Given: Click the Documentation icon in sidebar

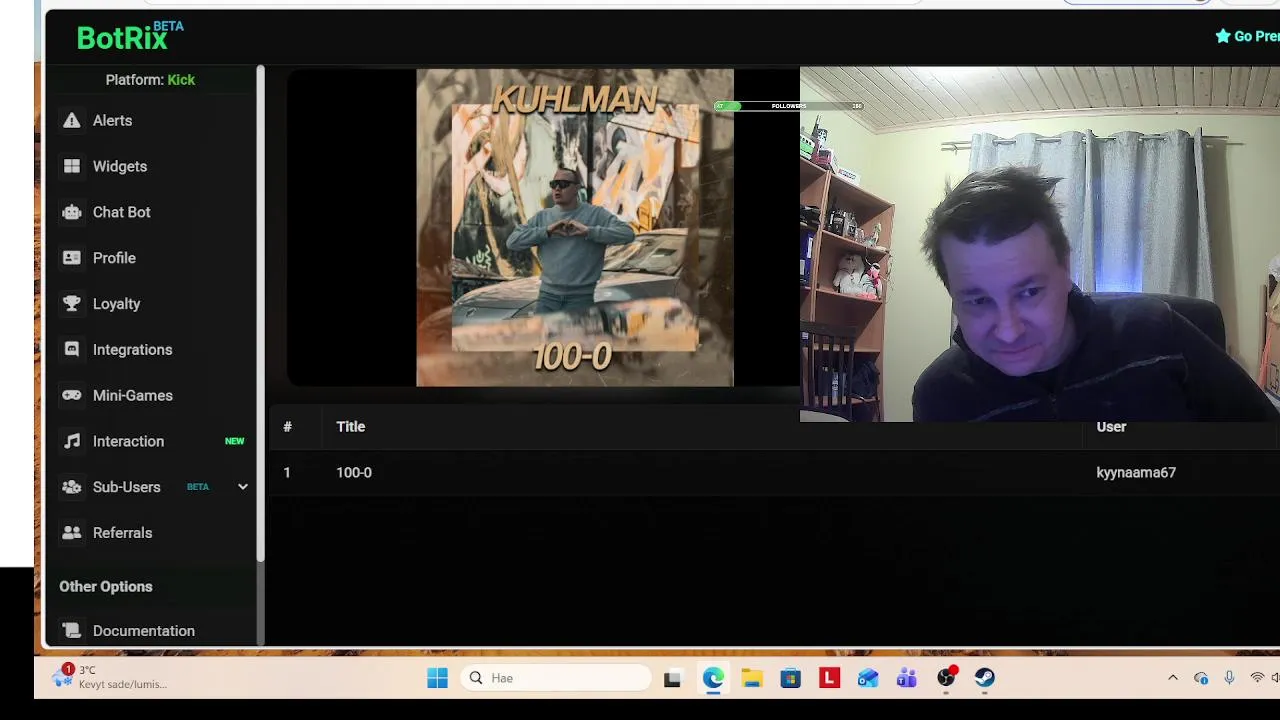Looking at the screenshot, I should 71,631.
